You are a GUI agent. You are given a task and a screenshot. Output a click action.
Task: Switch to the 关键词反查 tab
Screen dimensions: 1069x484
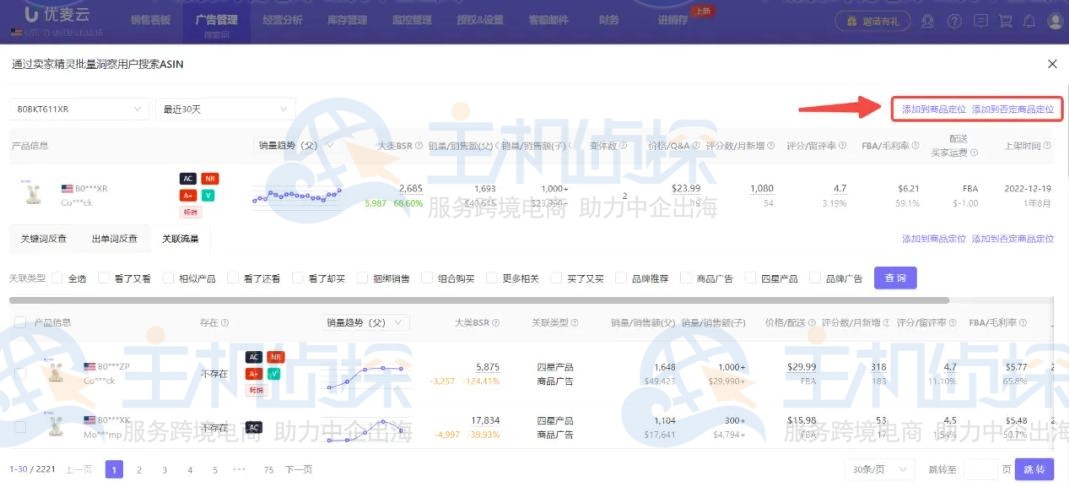[44, 239]
